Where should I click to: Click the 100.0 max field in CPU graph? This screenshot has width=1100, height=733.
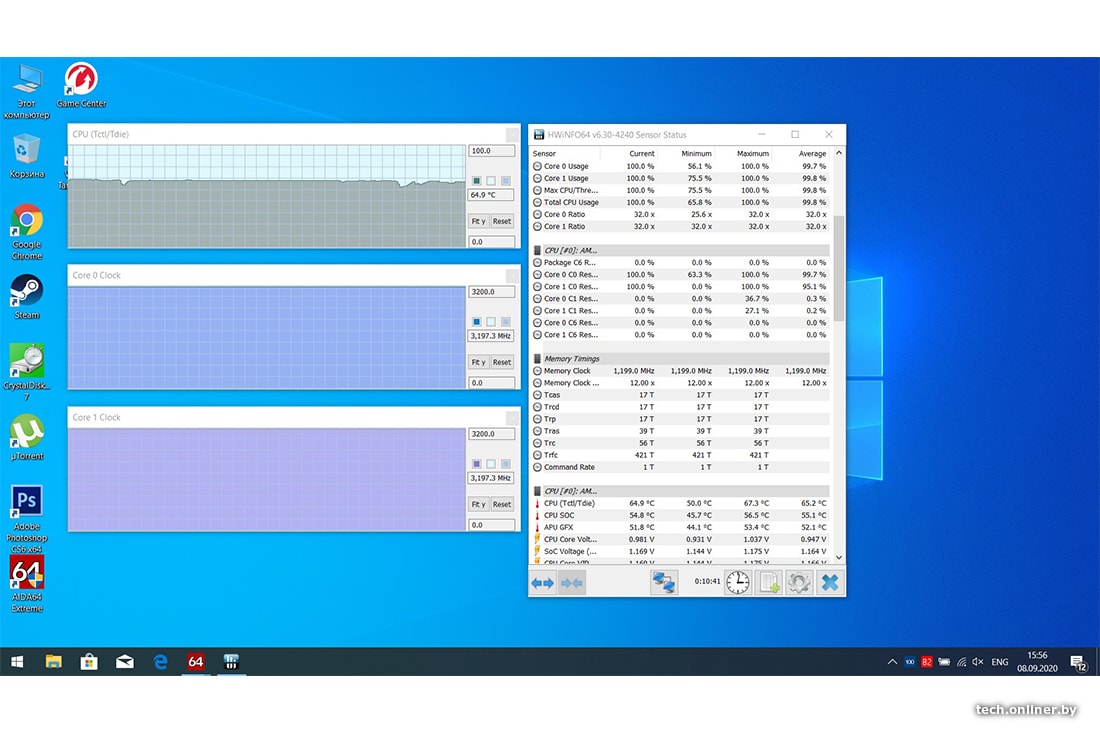(492, 151)
